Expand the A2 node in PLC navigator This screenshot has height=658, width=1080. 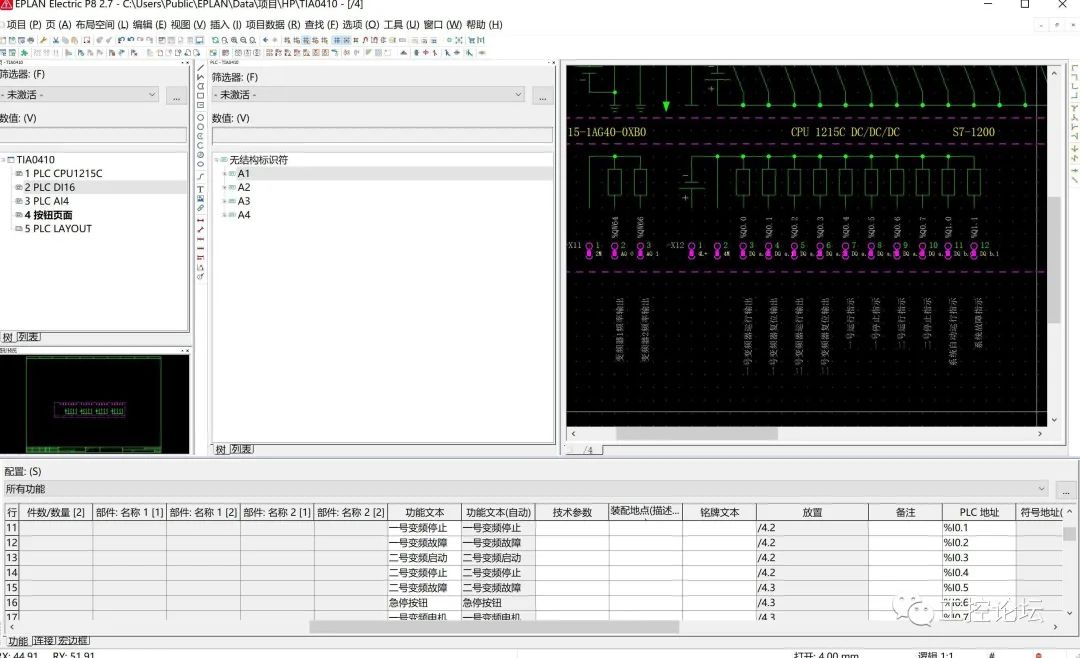pyautogui.click(x=225, y=187)
